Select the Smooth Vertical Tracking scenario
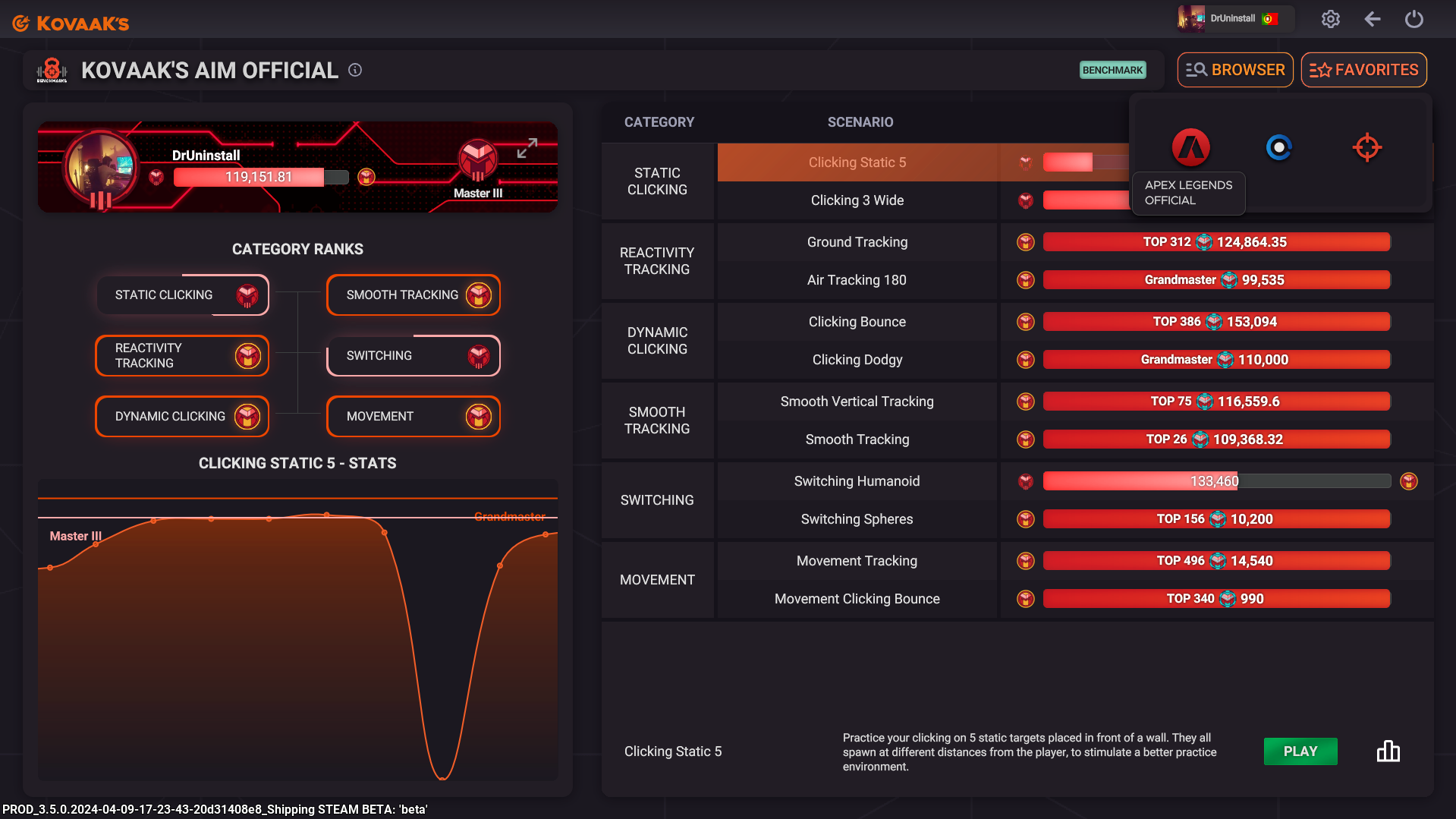Image resolution: width=1456 pixels, height=819 pixels. coord(857,402)
